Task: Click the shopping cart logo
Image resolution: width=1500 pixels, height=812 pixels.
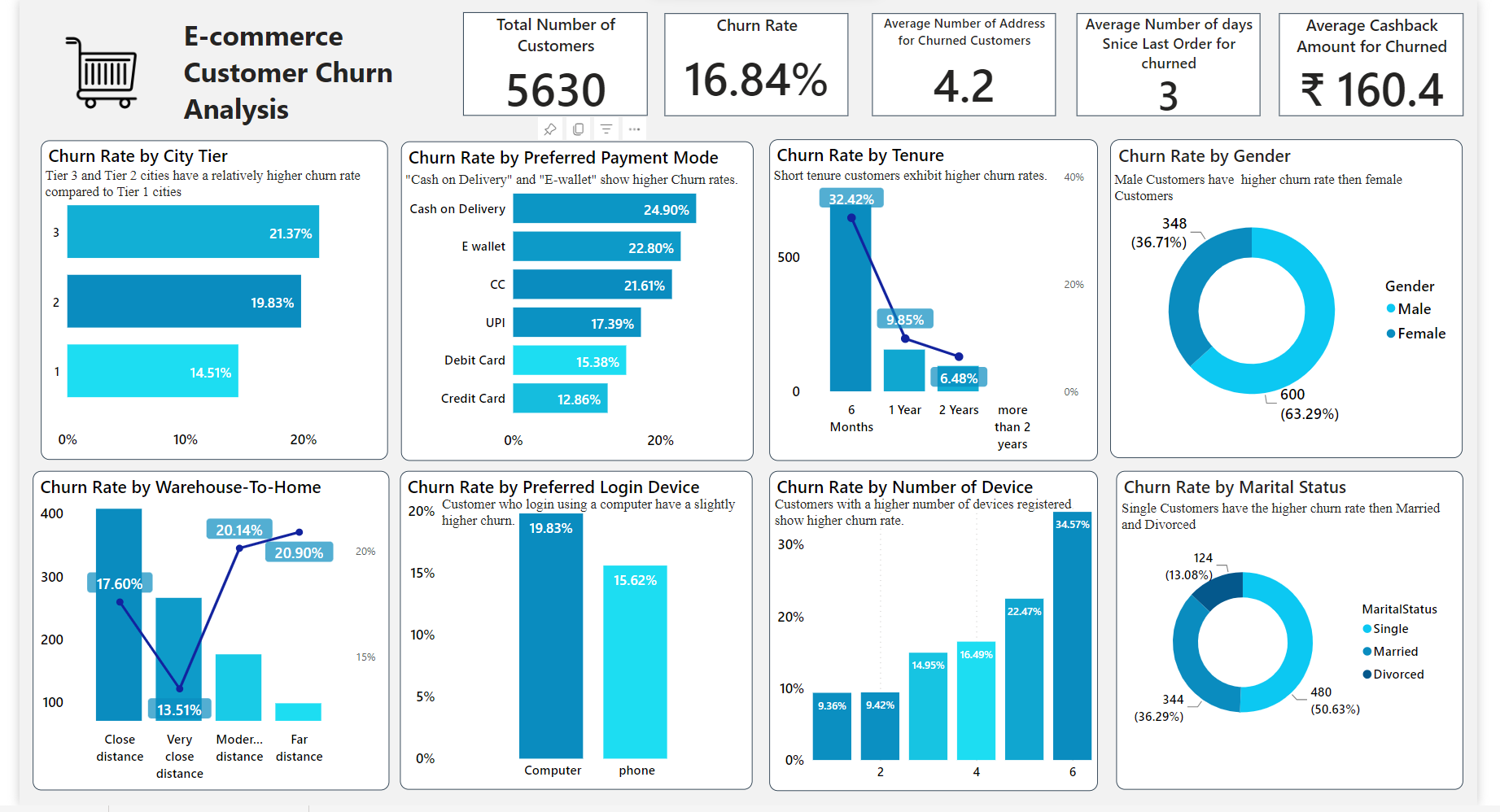Action: (x=103, y=73)
